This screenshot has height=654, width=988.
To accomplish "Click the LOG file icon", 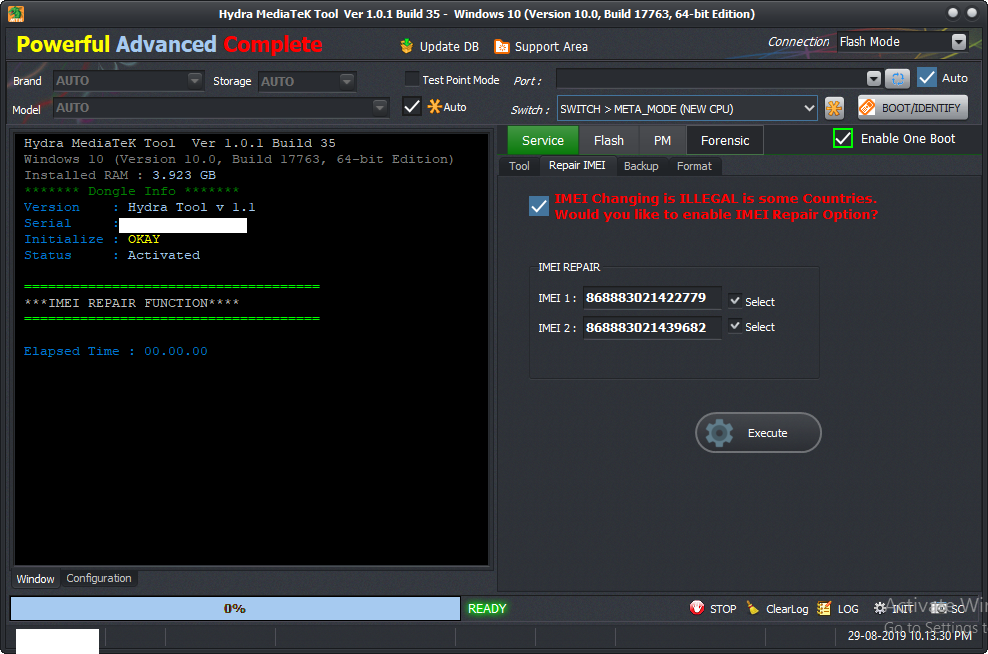I will coord(824,608).
